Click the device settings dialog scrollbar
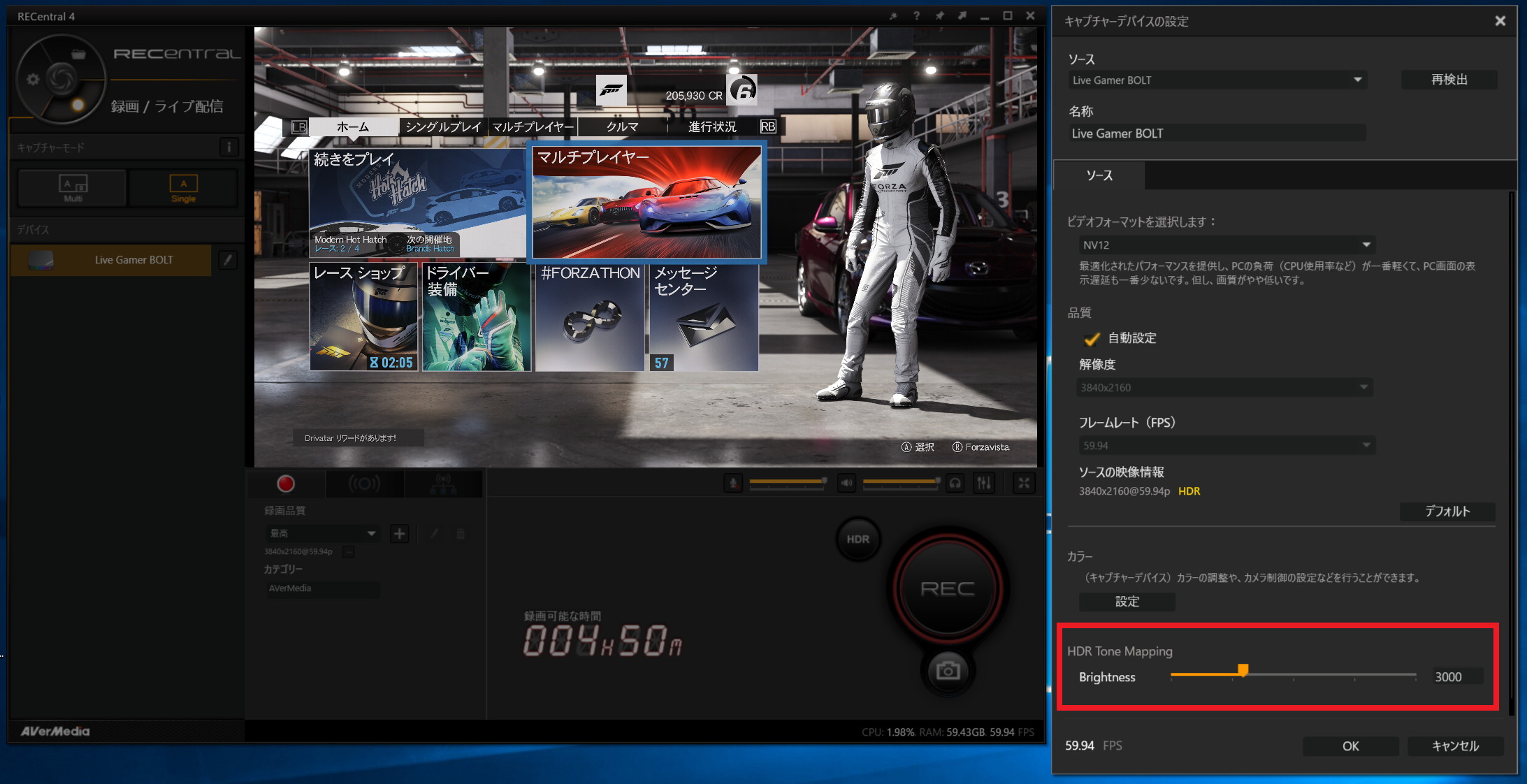Image resolution: width=1527 pixels, height=784 pixels. [x=1512, y=452]
